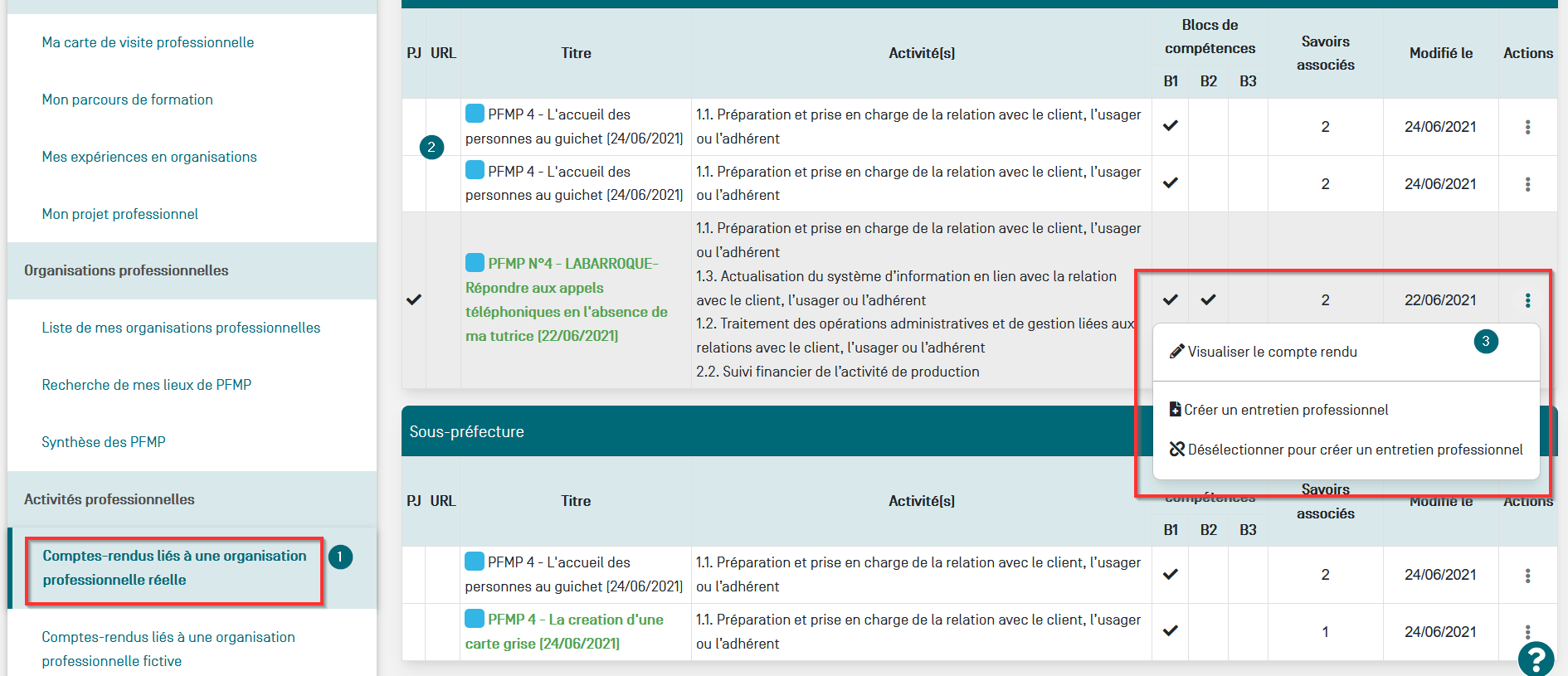The height and width of the screenshot is (676, 1568).
Task: Toggle the PJ checkmark on LABARROQUE row
Action: coord(414,300)
